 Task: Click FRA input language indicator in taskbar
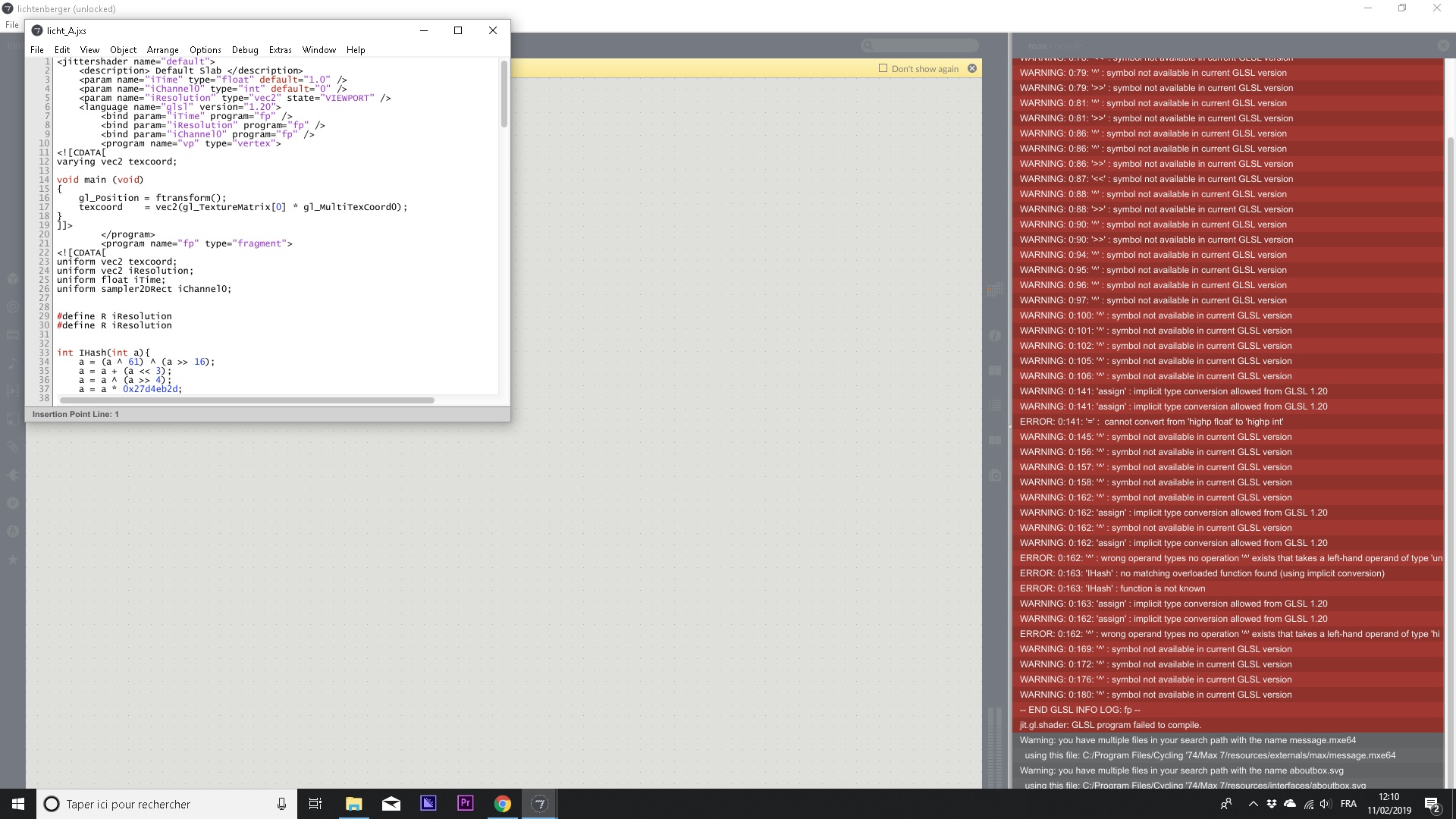pyautogui.click(x=1348, y=804)
